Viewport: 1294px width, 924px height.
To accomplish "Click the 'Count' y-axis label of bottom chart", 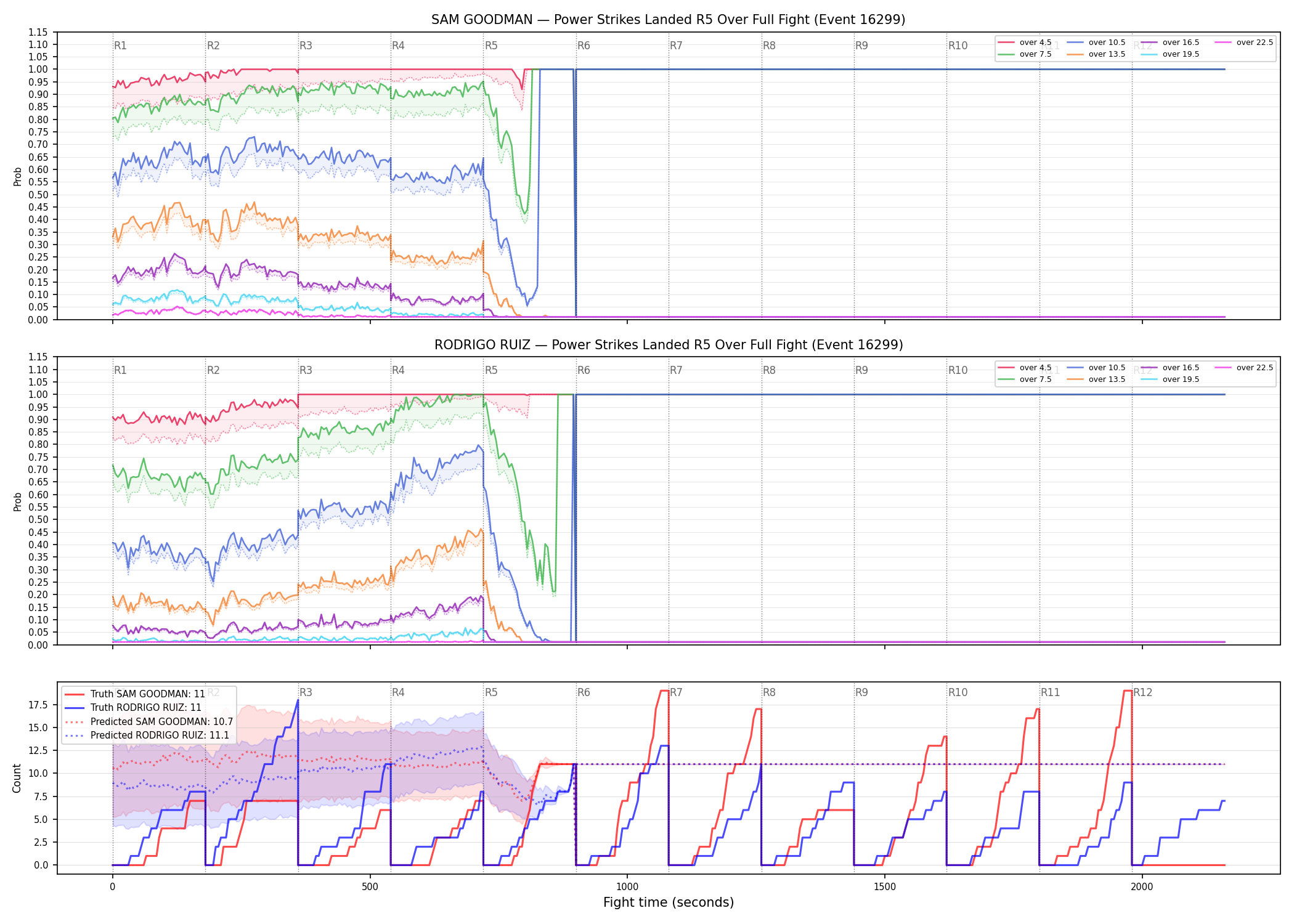I will 17,778.
